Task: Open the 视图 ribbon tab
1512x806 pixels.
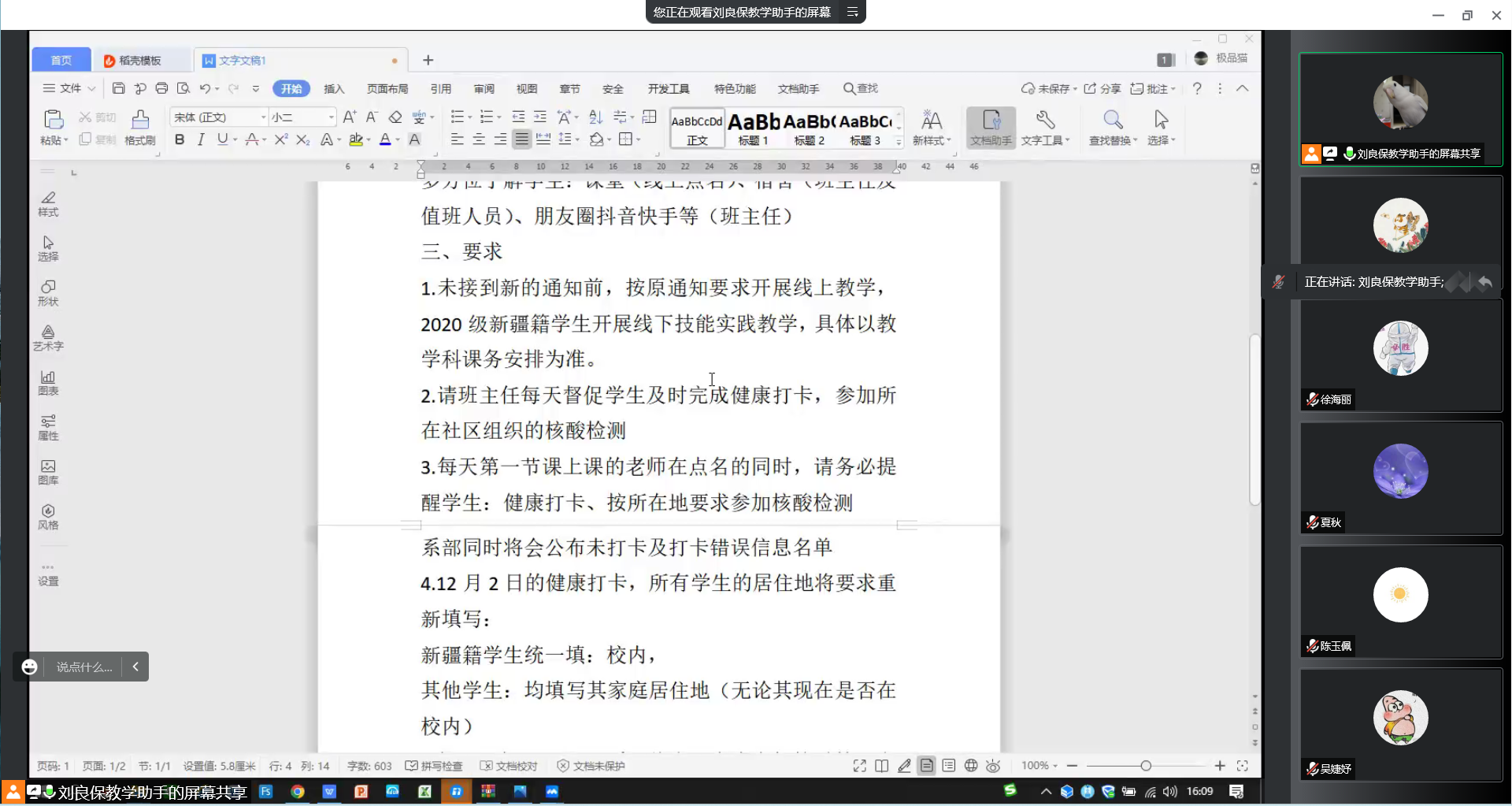Action: [x=527, y=88]
